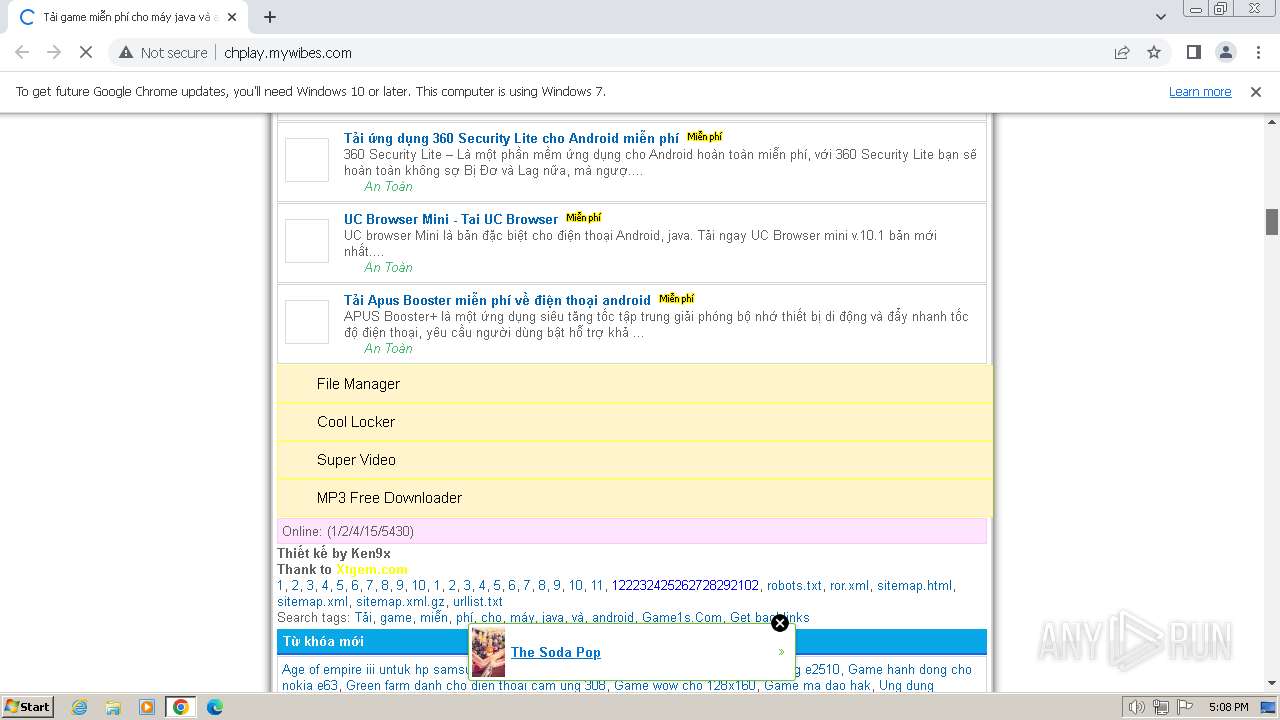The width and height of the screenshot is (1280, 720).
Task: Click the page vertical scrollbar thumb
Action: pos(1272,222)
